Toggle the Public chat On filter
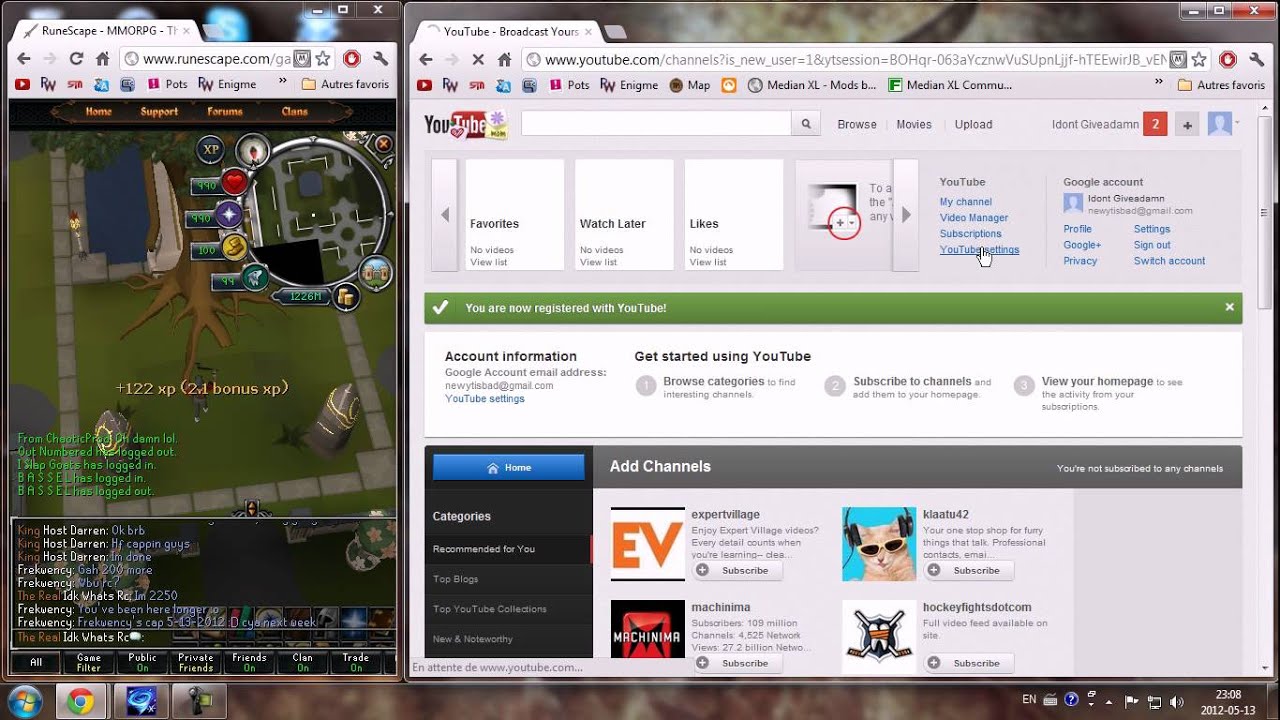Viewport: 1280px width, 720px height. [142, 662]
